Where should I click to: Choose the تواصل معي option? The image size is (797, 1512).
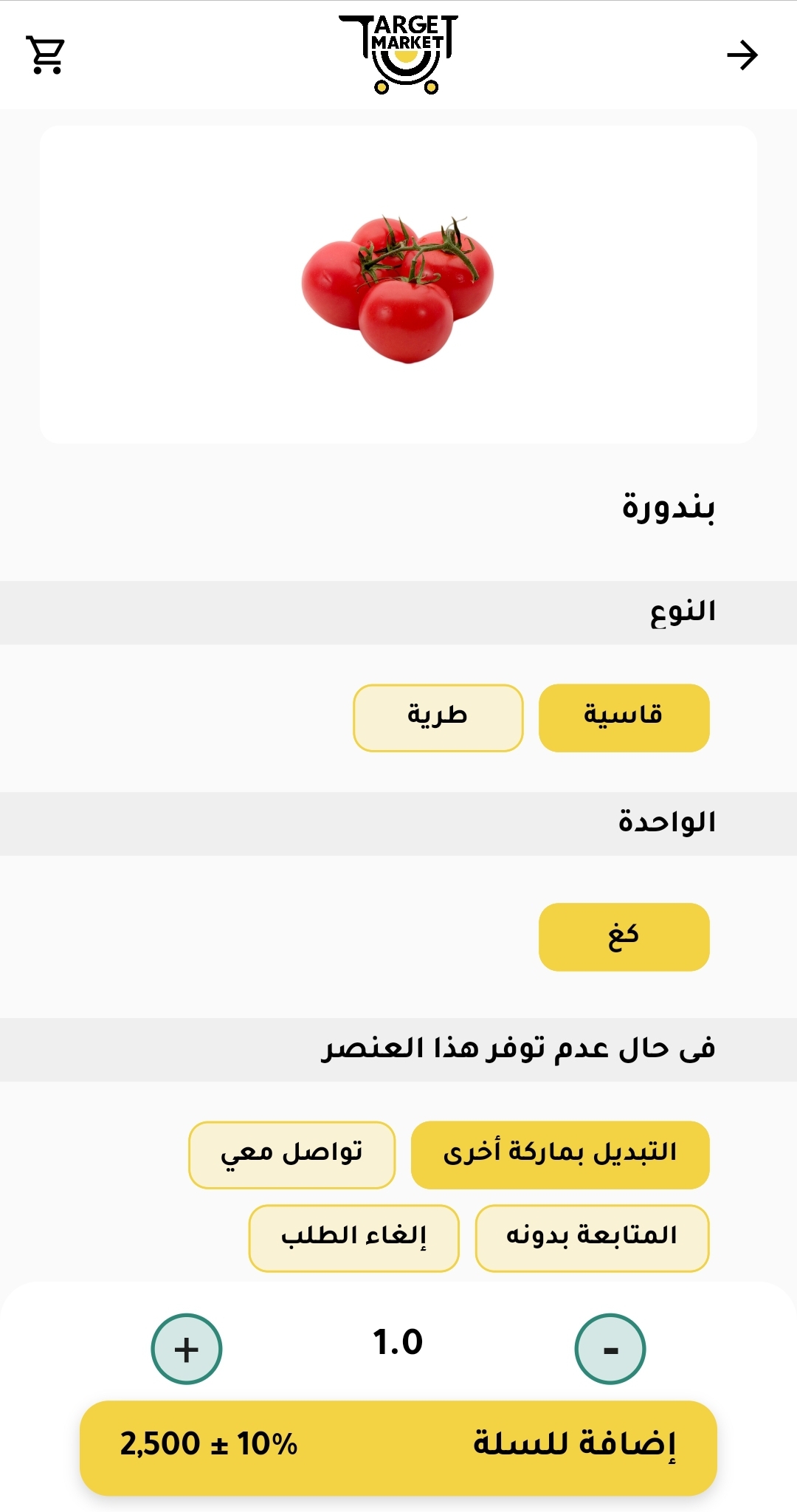click(291, 1155)
